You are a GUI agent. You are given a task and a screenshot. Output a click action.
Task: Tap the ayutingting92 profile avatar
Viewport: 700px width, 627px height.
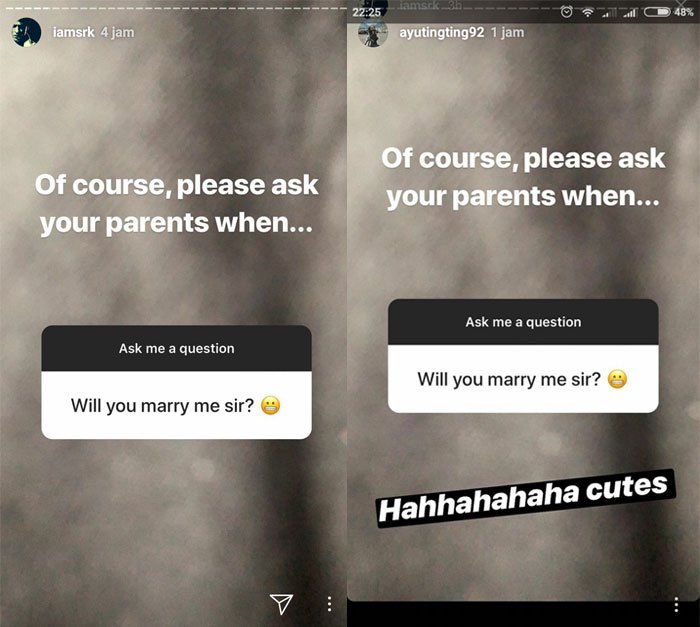pos(373,33)
